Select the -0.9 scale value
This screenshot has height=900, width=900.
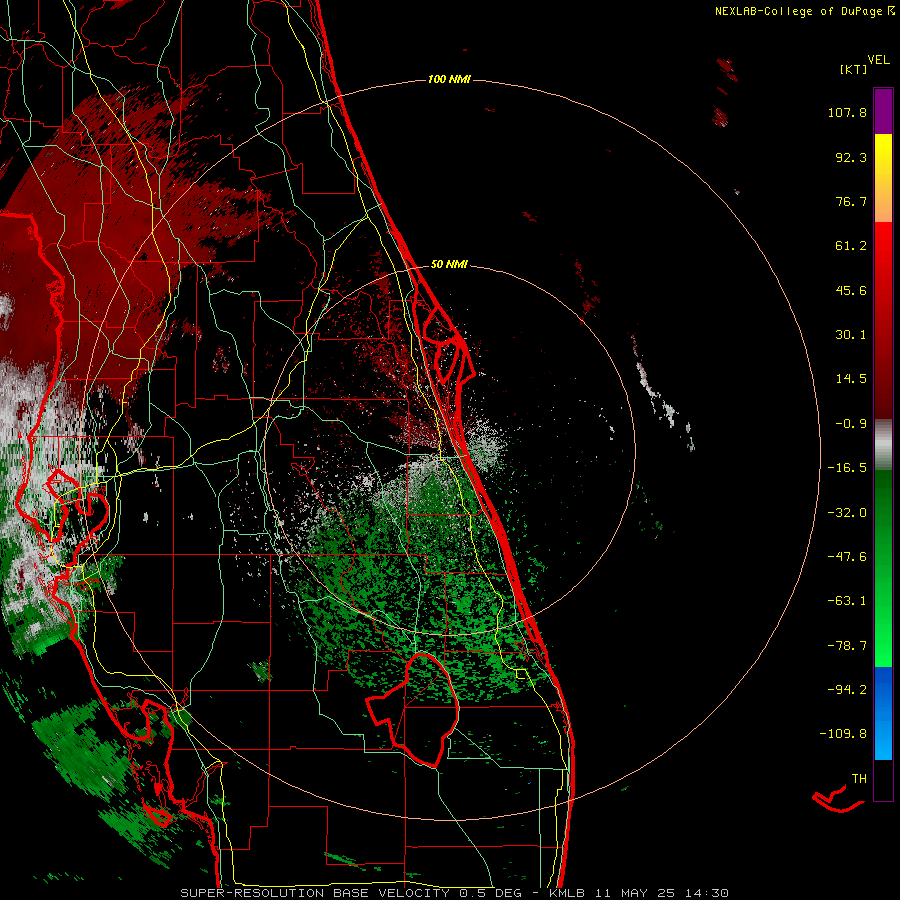[x=851, y=424]
